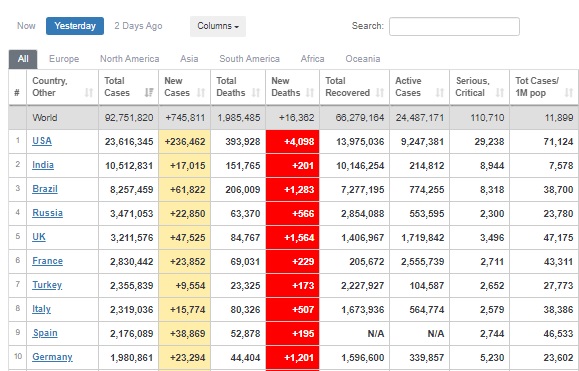579x371 pixels.
Task: Open the Germany country link
Action: click(x=52, y=357)
